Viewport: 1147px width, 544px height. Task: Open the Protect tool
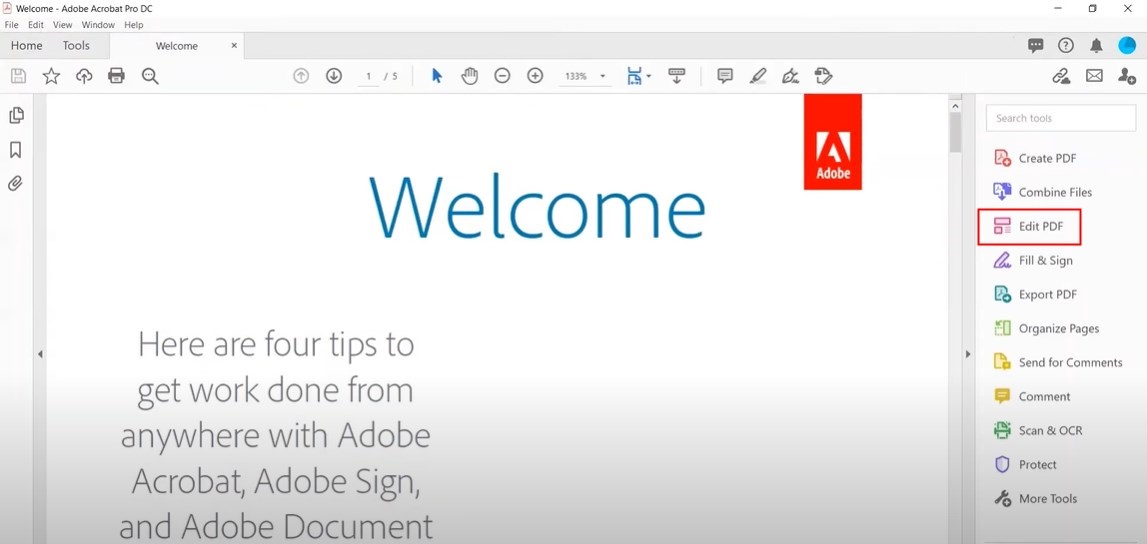pos(1025,464)
